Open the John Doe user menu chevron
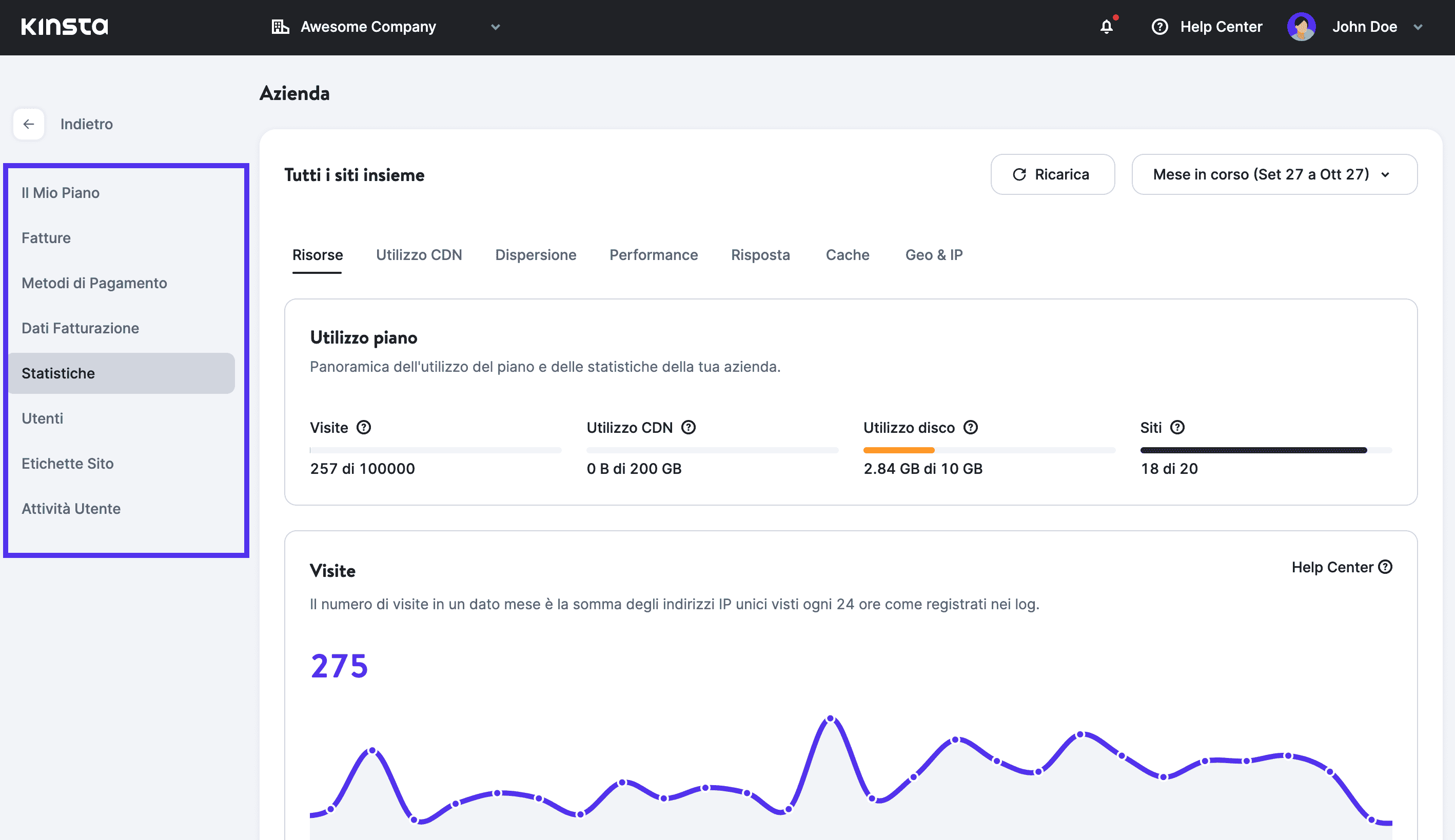The width and height of the screenshot is (1455, 840). point(1418,27)
